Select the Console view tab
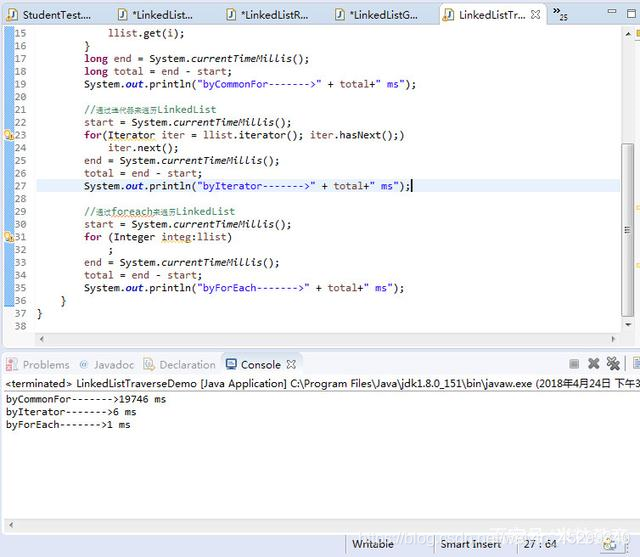640x557 pixels. [x=253, y=364]
